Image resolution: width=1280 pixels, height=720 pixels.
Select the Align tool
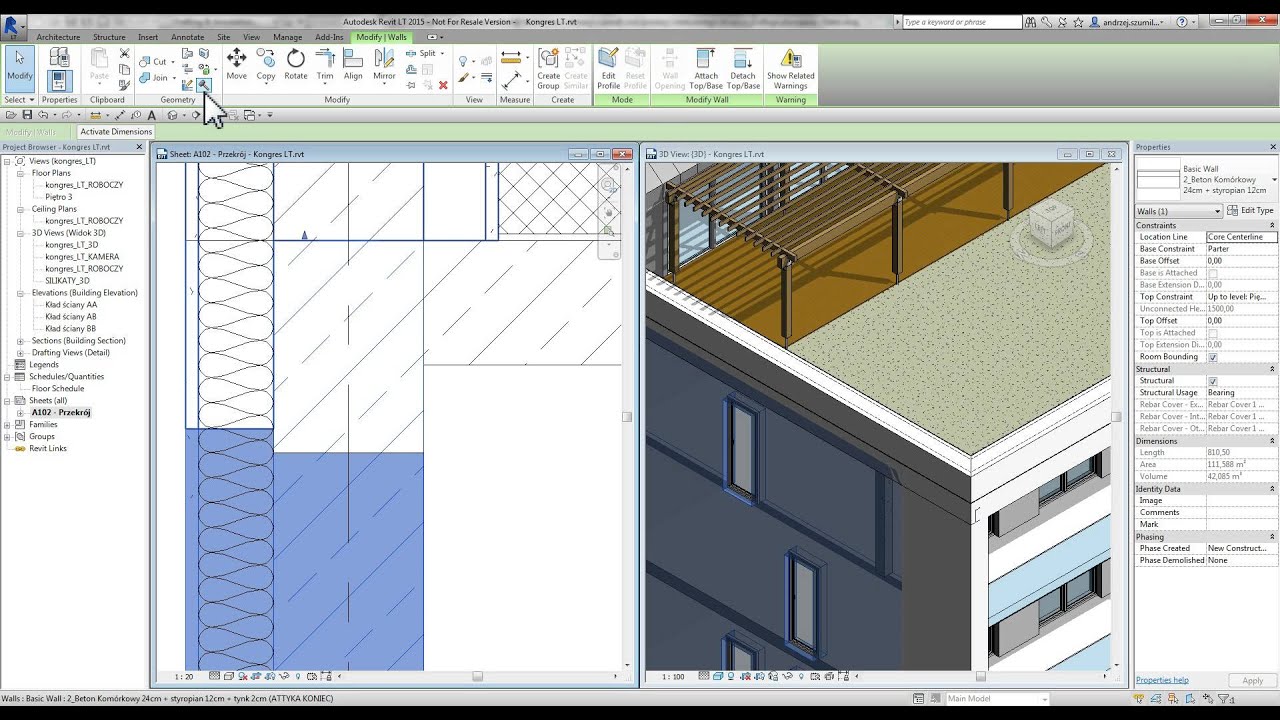coord(353,64)
